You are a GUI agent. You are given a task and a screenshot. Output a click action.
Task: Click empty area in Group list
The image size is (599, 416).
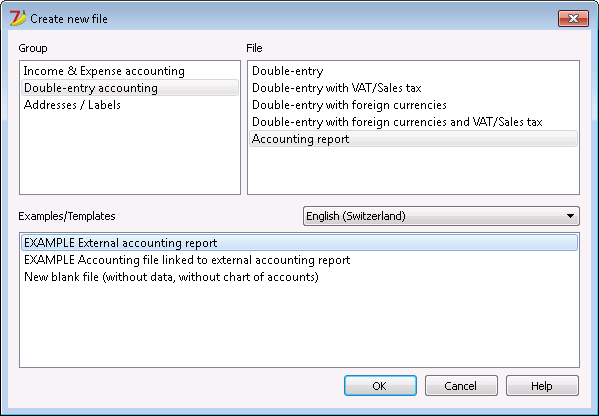[x=130, y=153]
